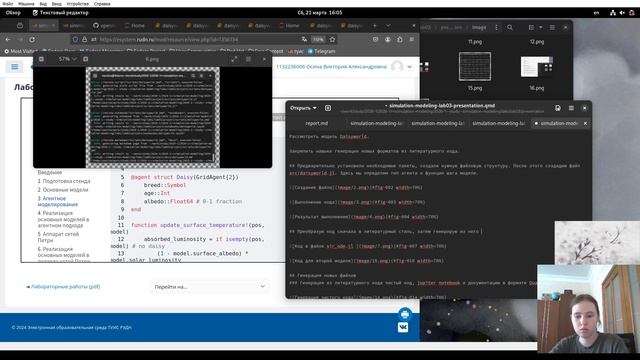This screenshot has width=640, height=360.
Task: Bookmark this page with the star icon
Action: click(332, 40)
